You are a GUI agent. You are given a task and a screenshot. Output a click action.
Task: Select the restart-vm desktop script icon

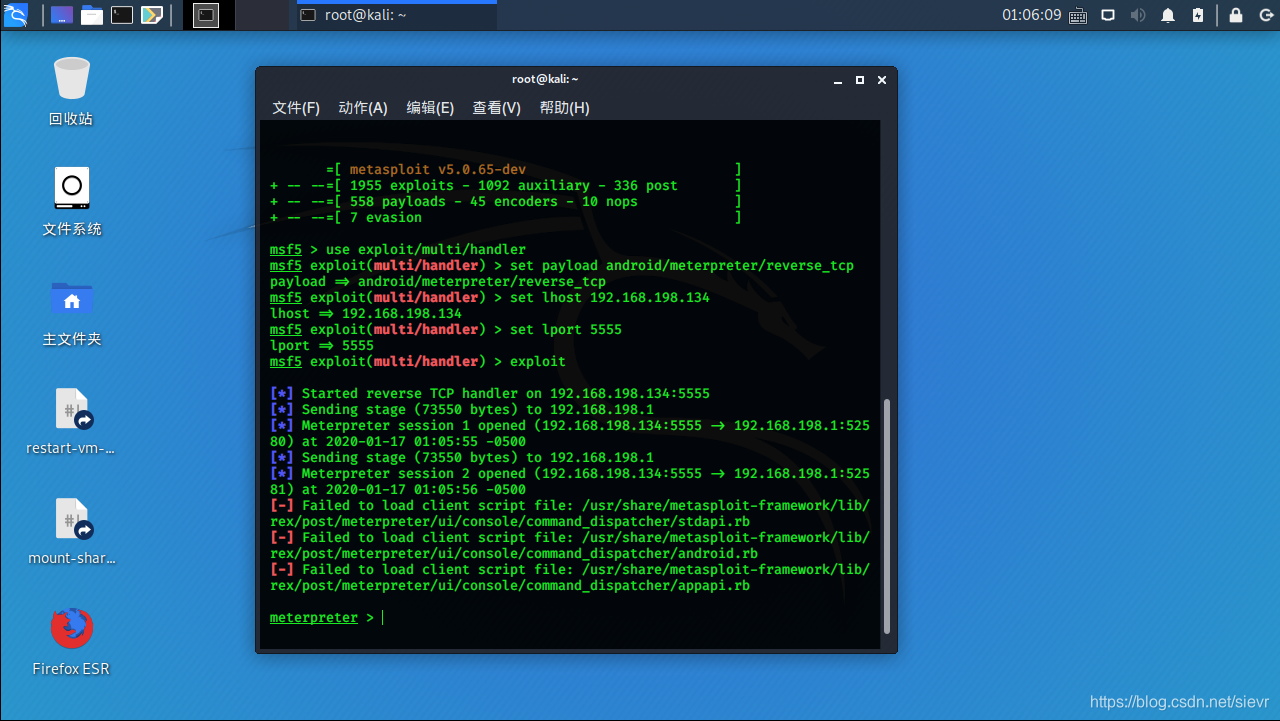coord(71,420)
